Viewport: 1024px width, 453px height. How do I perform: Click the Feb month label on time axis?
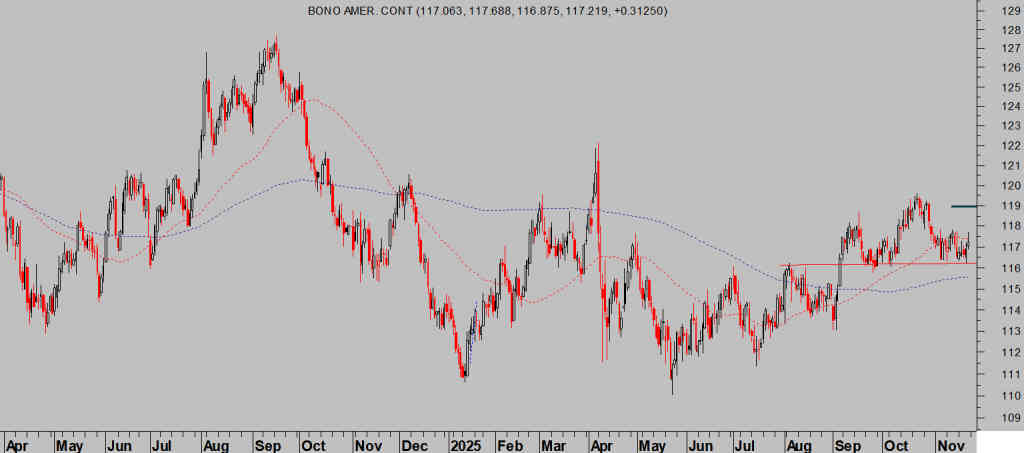[511, 444]
